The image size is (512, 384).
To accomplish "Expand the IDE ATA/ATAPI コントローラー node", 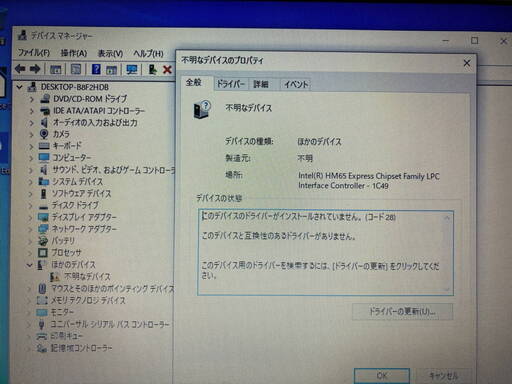I will (x=31, y=111).
